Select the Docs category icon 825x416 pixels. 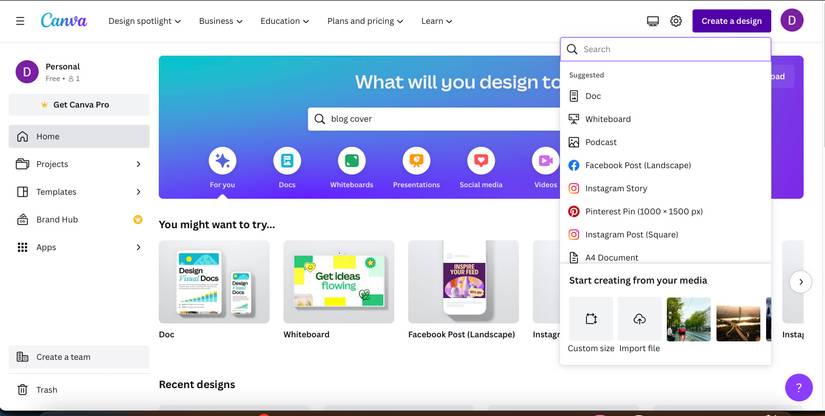[x=287, y=161]
